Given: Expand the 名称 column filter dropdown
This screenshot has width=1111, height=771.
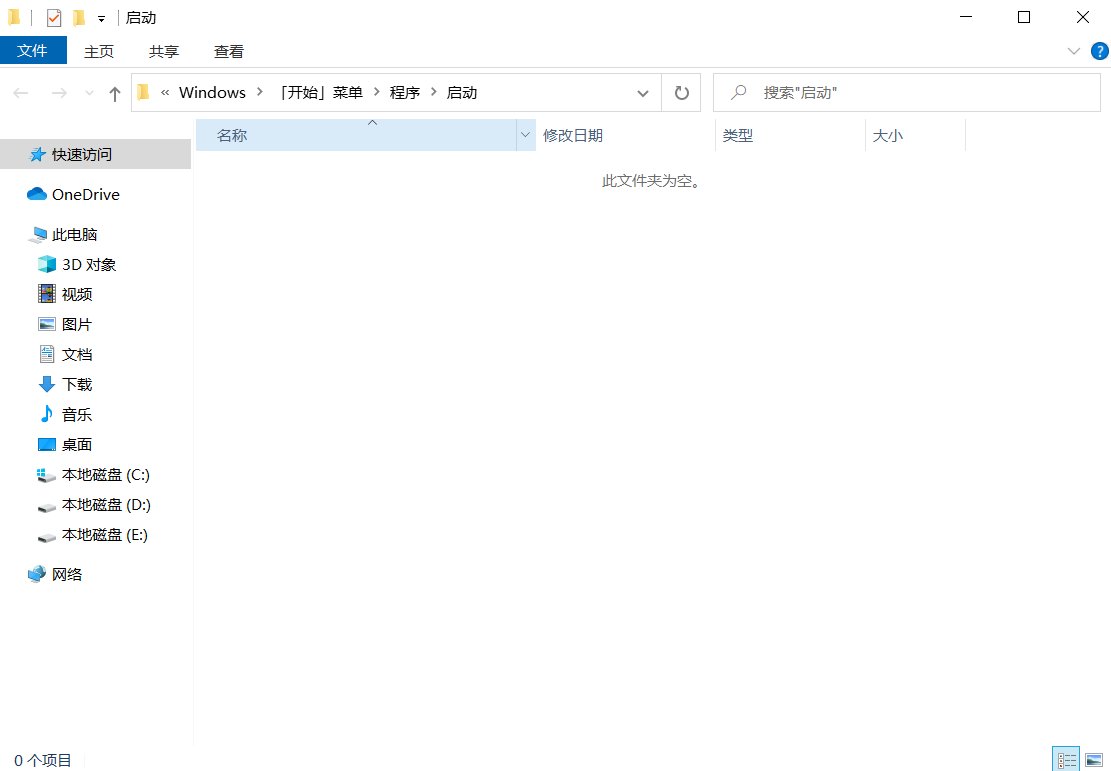Looking at the screenshot, I should pyautogui.click(x=525, y=135).
